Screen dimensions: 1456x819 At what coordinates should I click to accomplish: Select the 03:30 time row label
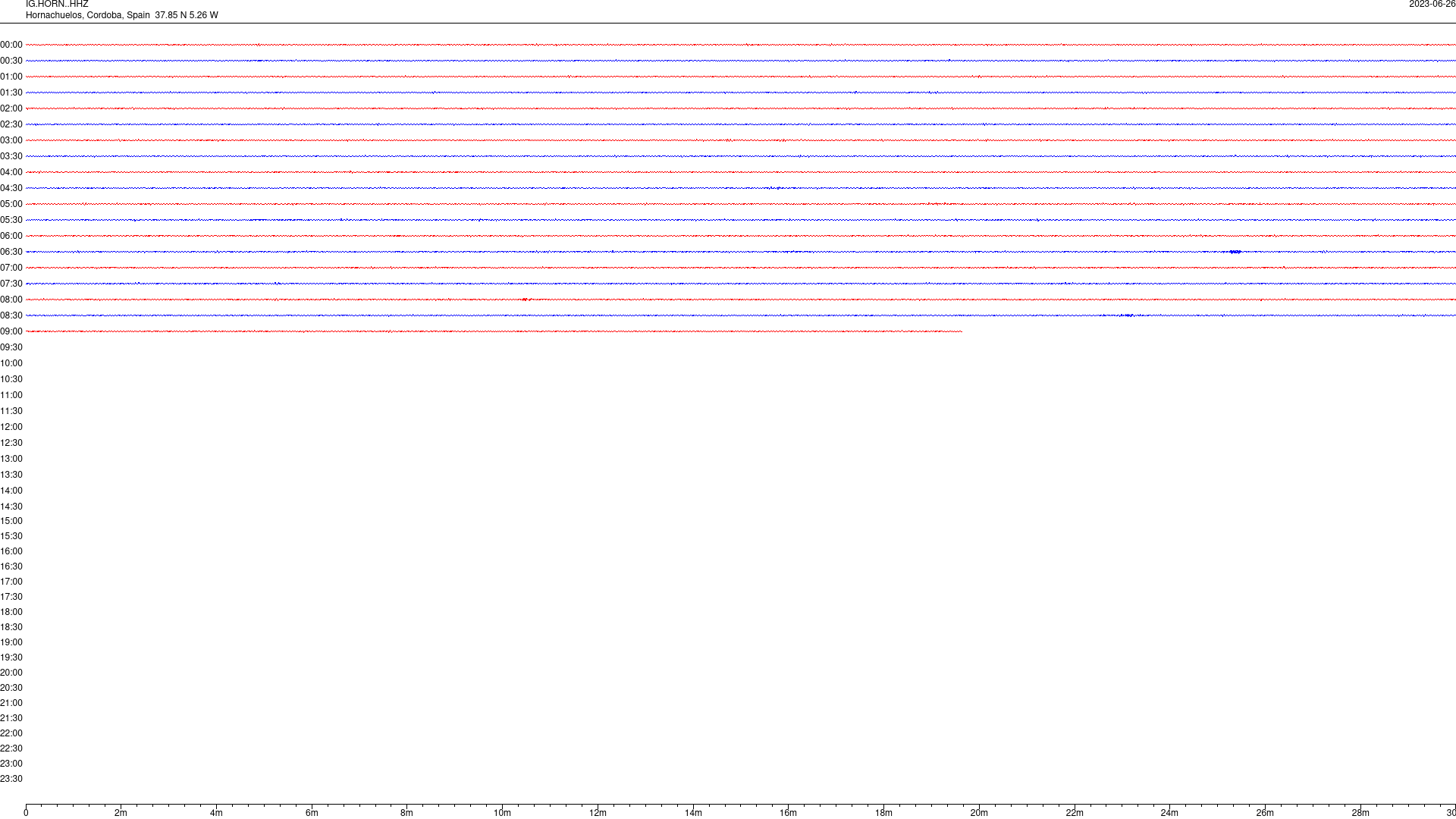[11, 156]
